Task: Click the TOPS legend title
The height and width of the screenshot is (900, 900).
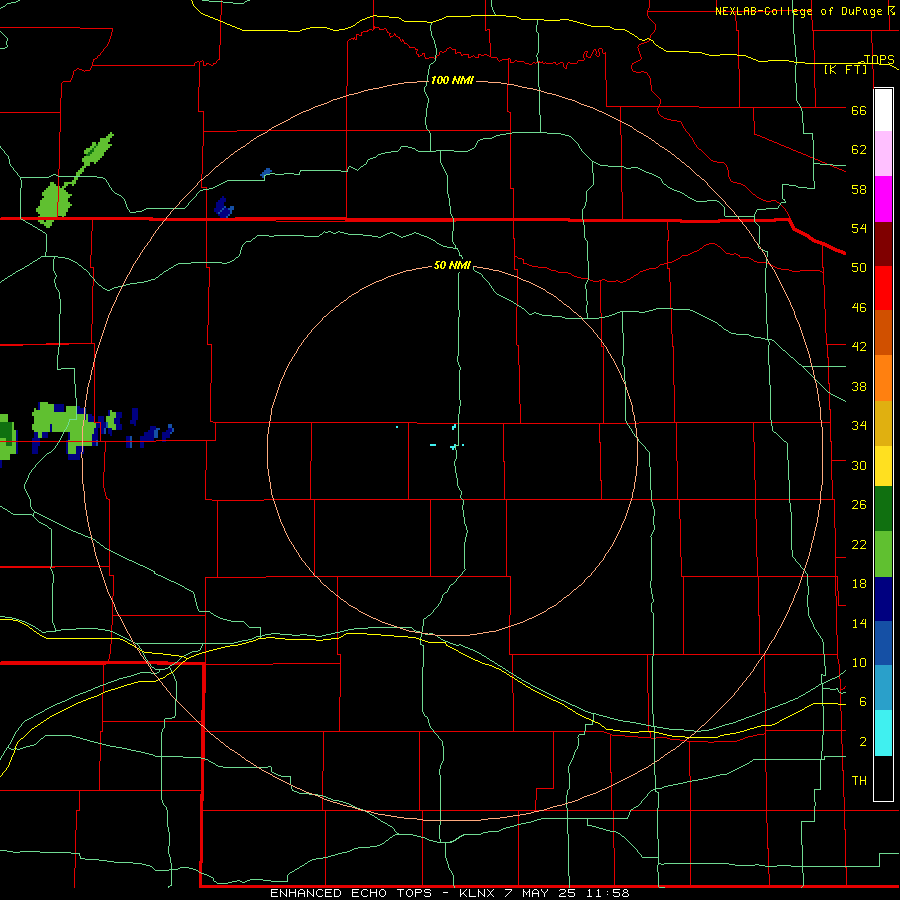Action: (x=879, y=59)
